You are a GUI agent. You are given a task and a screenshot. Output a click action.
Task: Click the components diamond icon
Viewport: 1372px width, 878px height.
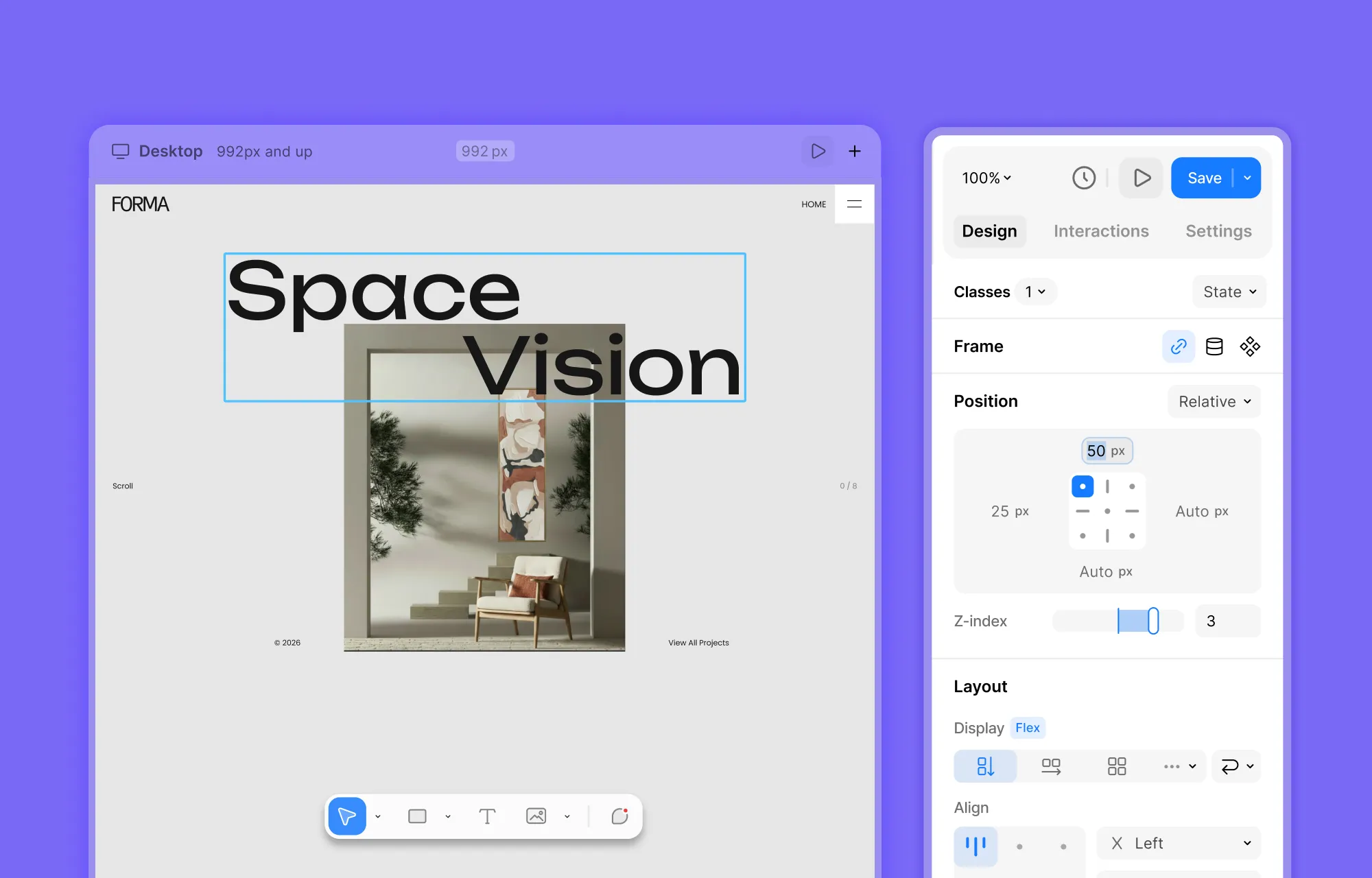tap(1250, 346)
